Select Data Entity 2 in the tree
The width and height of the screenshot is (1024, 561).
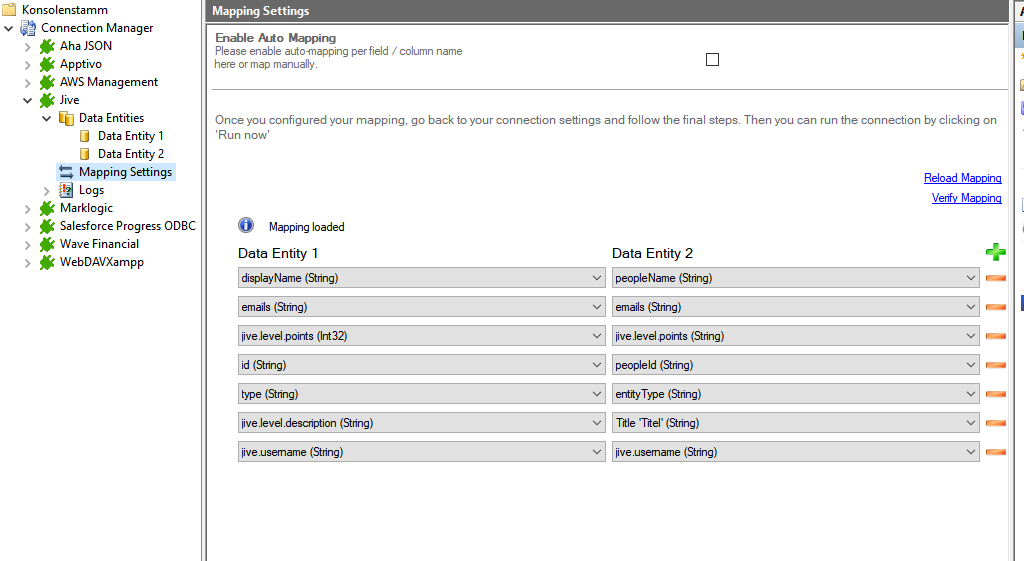[x=130, y=154]
